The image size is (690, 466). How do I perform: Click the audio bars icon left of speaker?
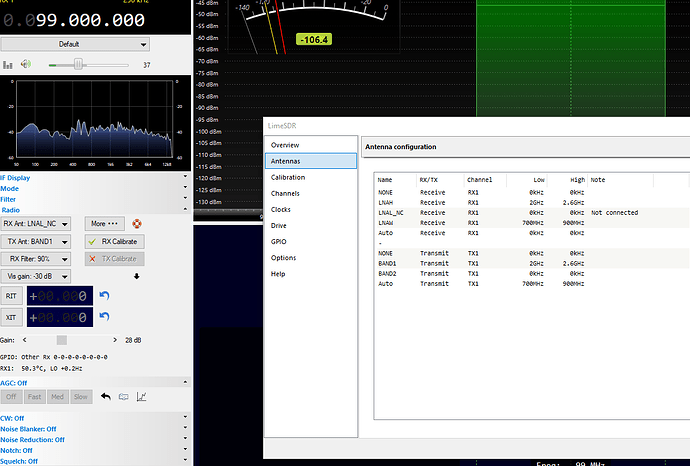tap(9, 64)
